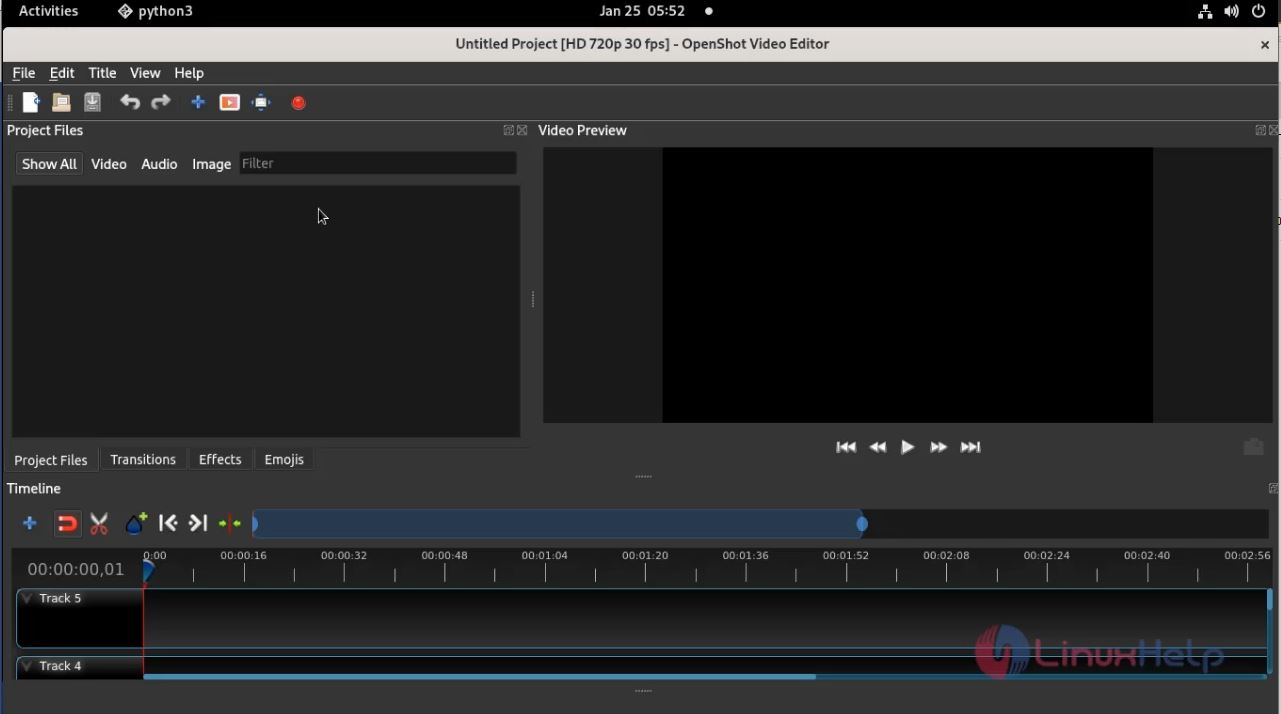Import files with the blue plus icon

tap(198, 102)
